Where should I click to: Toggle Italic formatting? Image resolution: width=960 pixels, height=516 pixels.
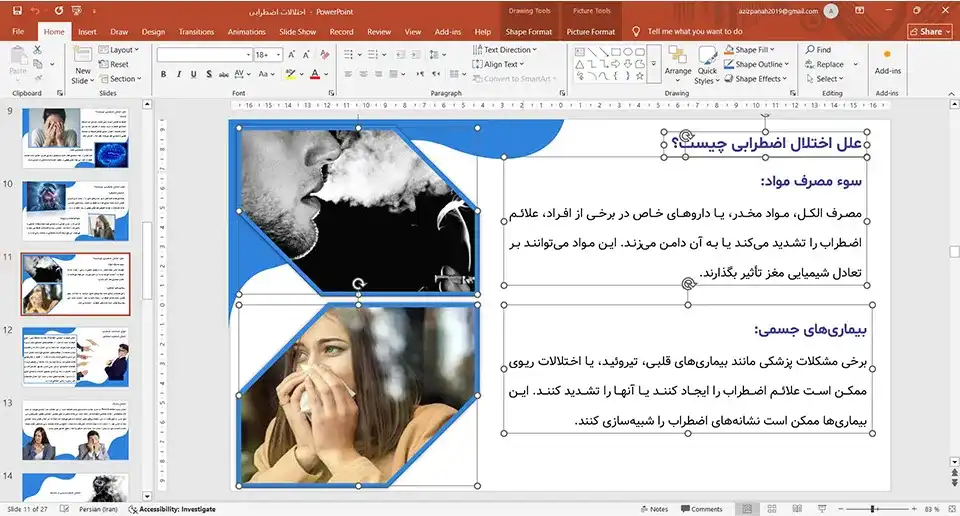coord(178,74)
